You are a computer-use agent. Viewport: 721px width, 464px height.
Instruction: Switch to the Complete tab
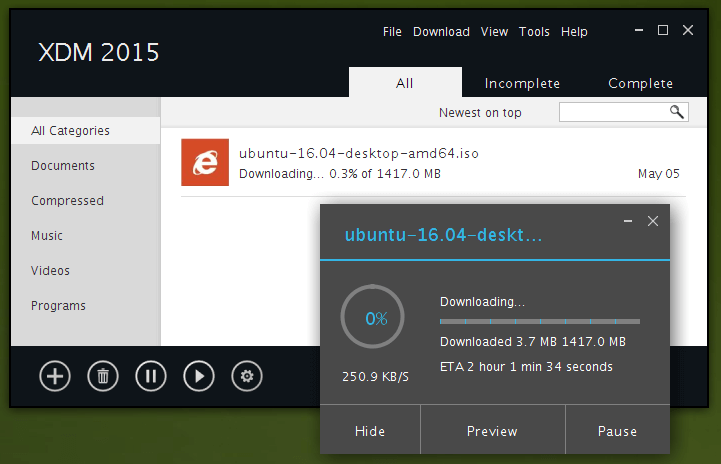(641, 83)
